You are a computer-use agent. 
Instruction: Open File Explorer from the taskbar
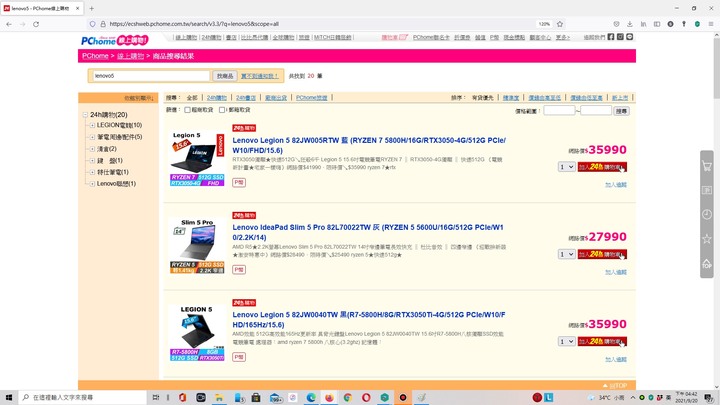219,397
